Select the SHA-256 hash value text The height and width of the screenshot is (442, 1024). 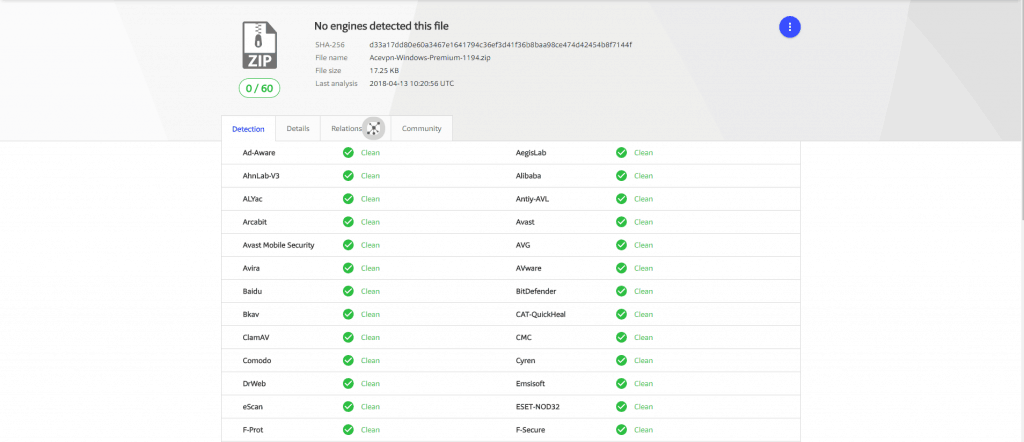coord(500,45)
